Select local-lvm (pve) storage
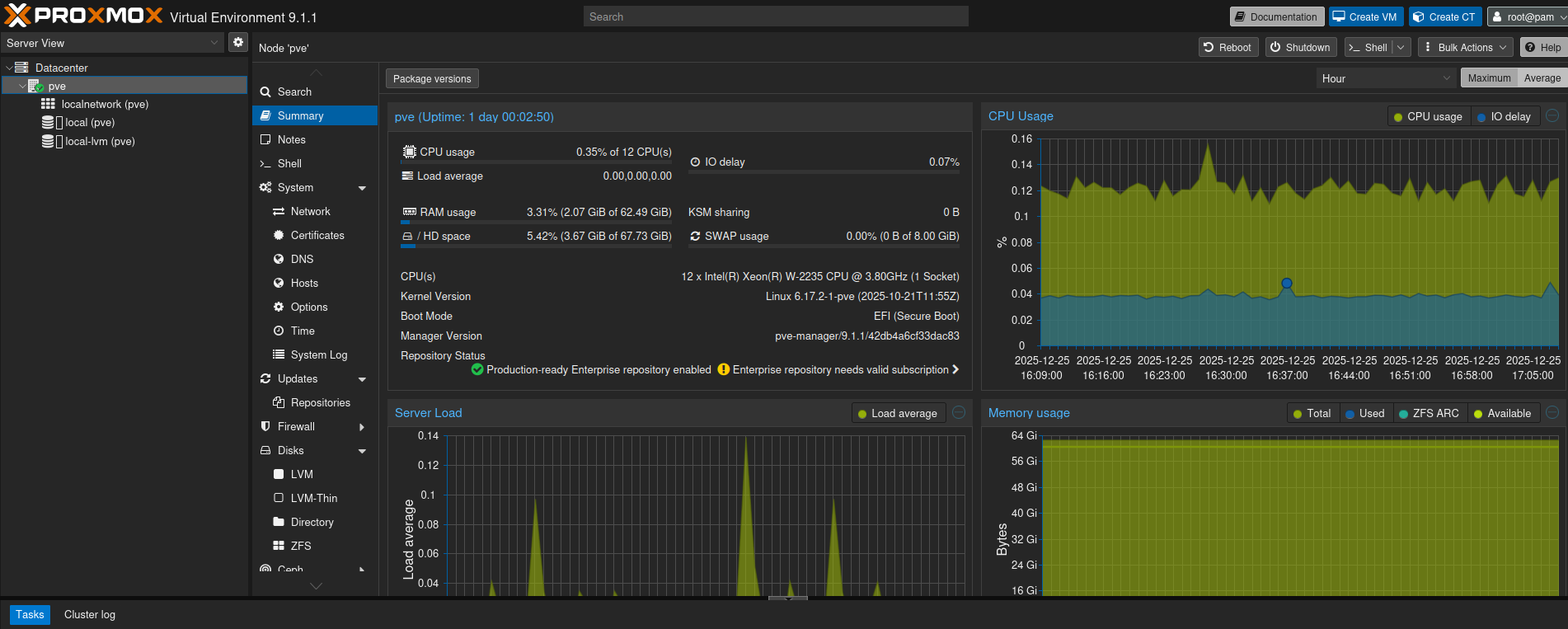 point(100,141)
